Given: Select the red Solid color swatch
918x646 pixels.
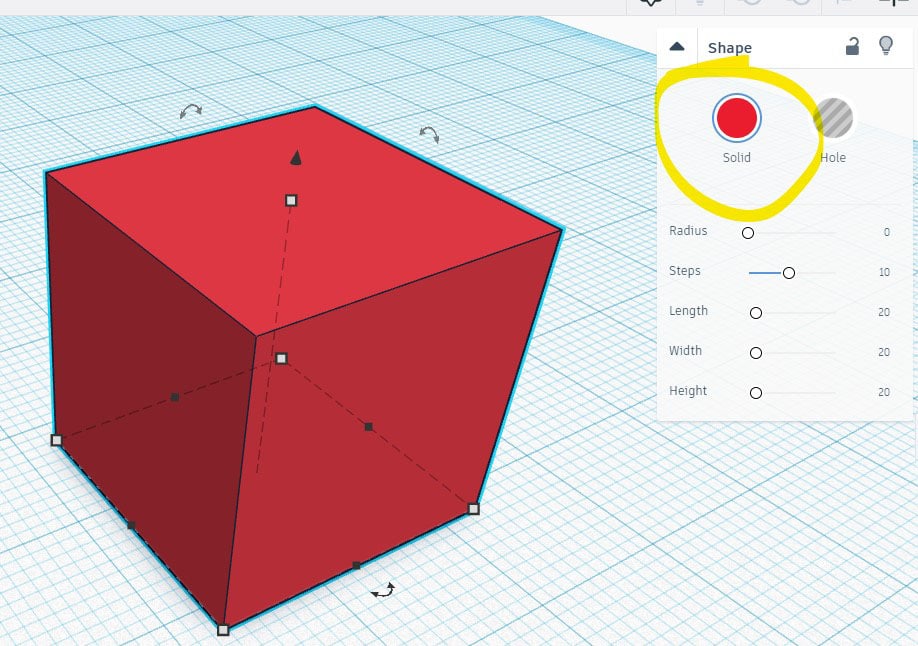Looking at the screenshot, I should pos(737,118).
